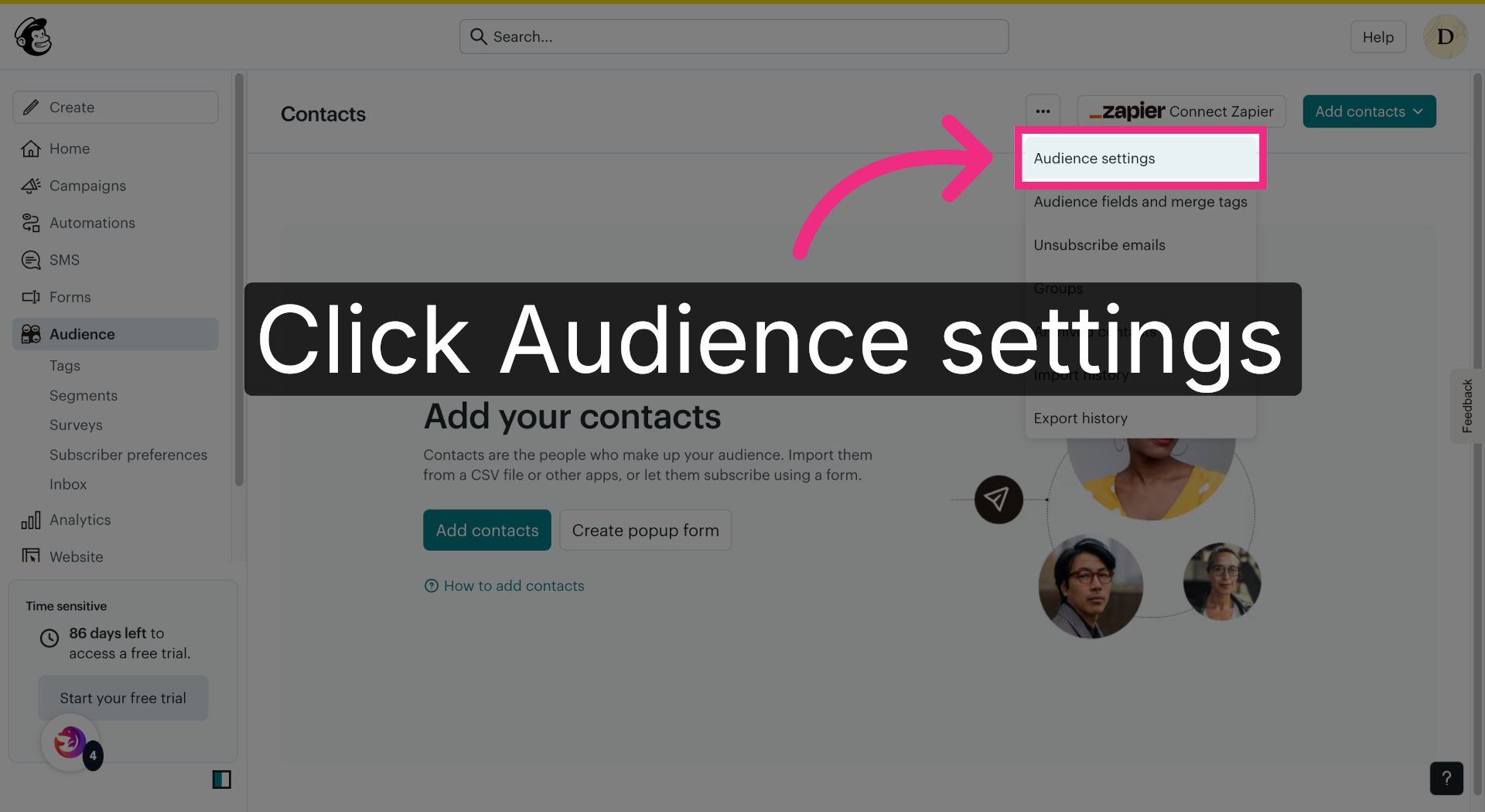Open the assistant bubble with badge 4

pyautogui.click(x=71, y=743)
